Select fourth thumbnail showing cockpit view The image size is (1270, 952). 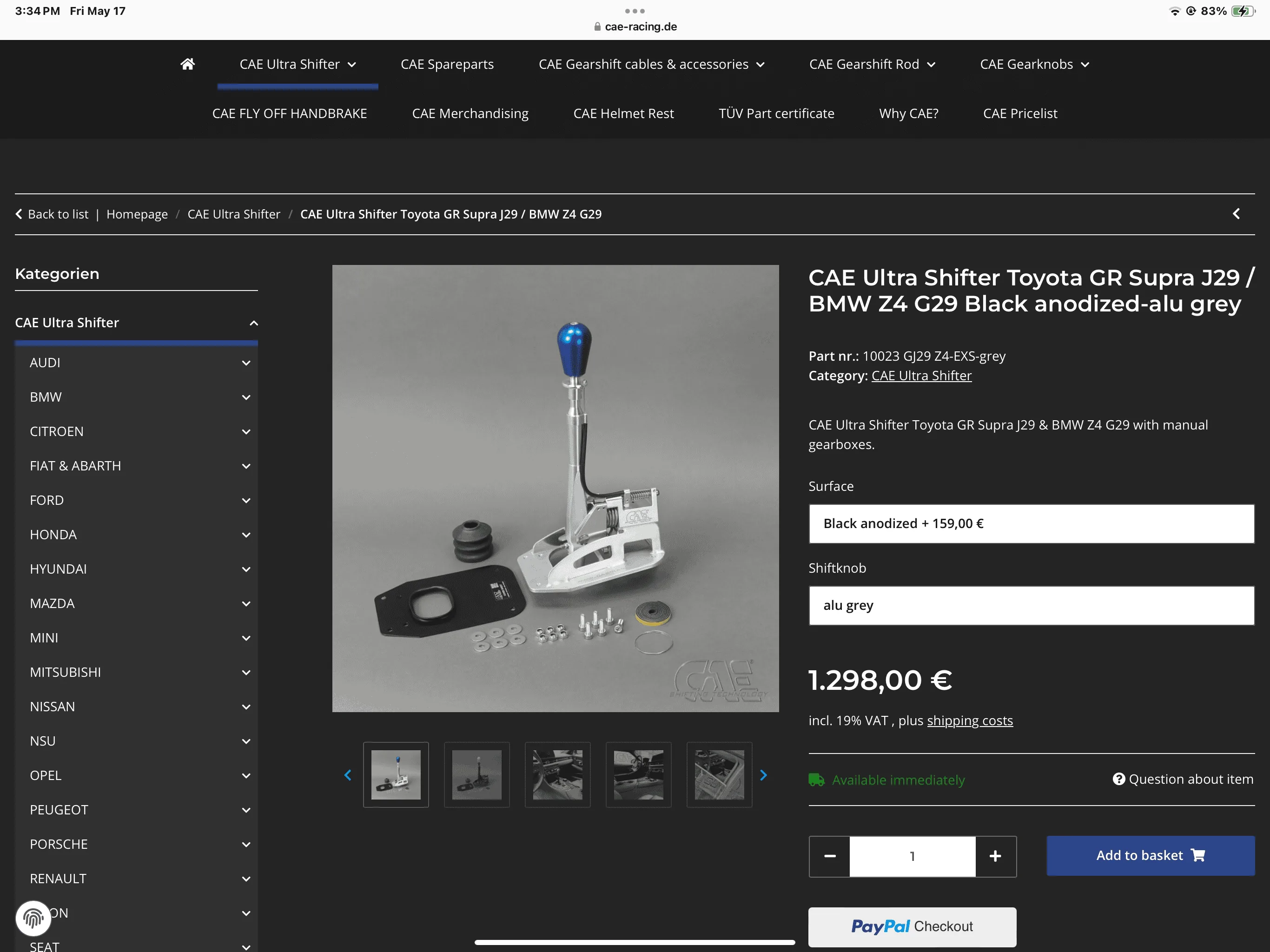point(638,774)
